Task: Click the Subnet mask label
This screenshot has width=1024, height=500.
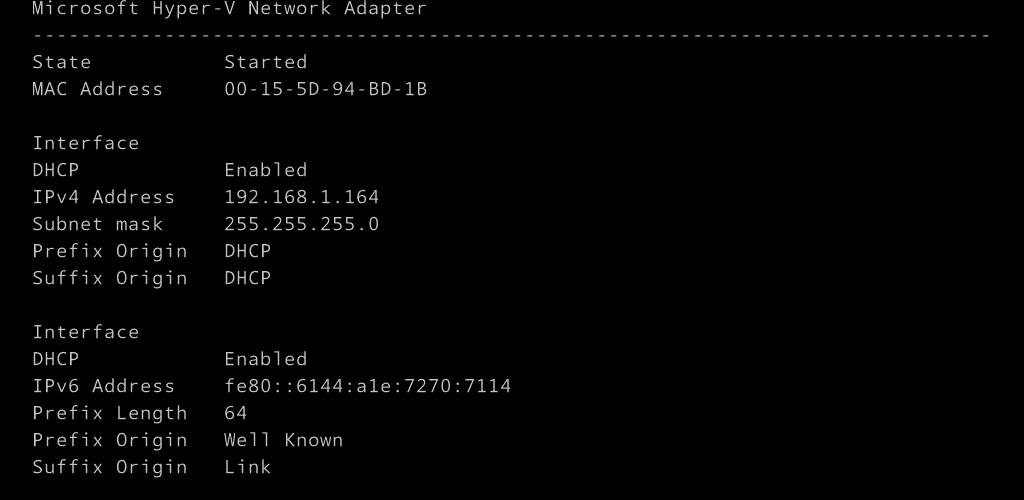Action: tap(97, 224)
